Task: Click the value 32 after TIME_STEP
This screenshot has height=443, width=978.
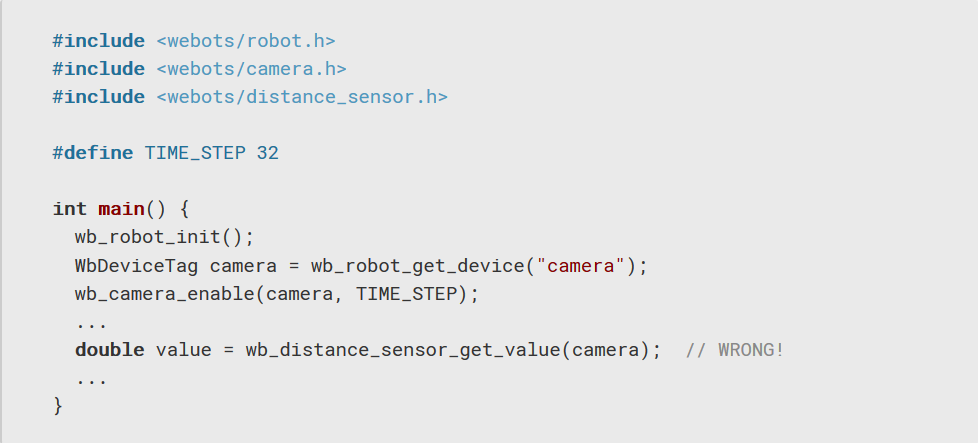Action: 267,153
